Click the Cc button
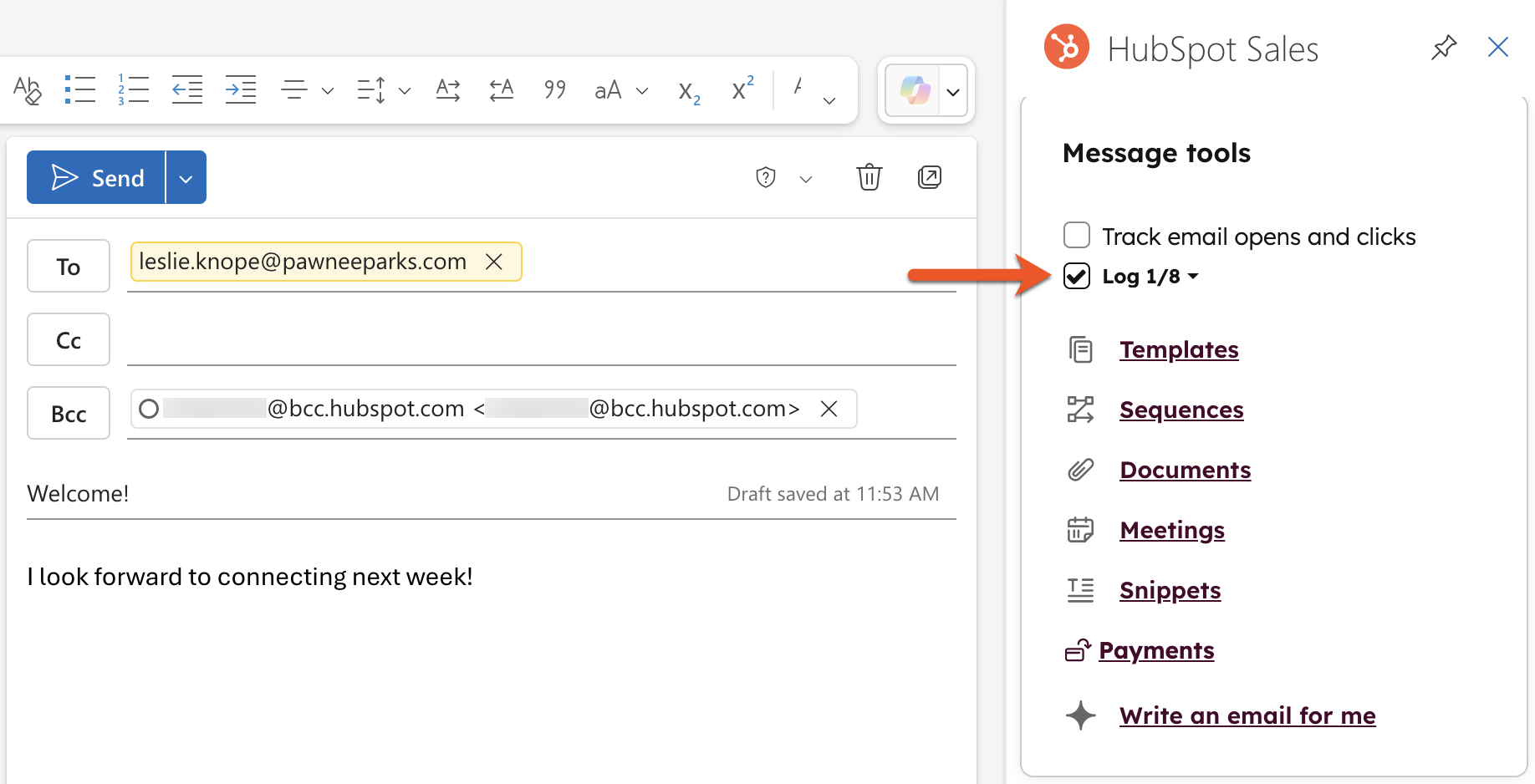The image size is (1535, 784). pos(69,340)
